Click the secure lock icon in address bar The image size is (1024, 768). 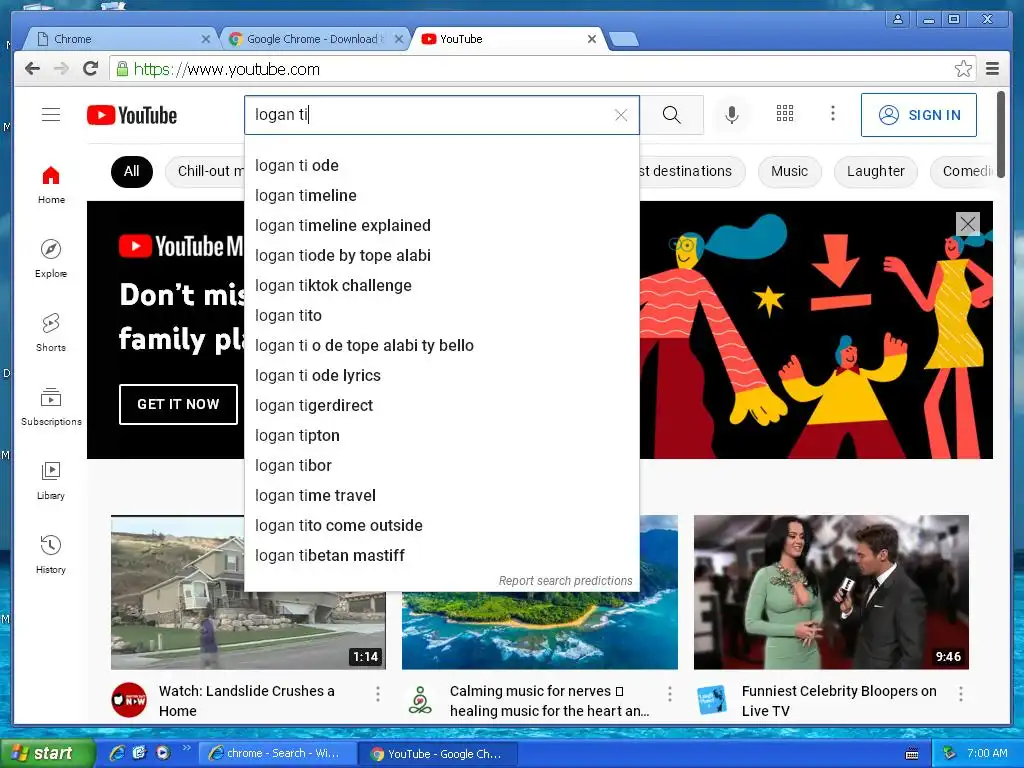122,69
